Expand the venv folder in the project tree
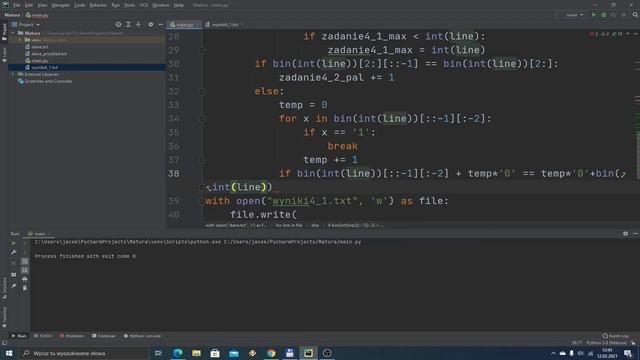The height and width of the screenshot is (360, 640). (x=20, y=40)
